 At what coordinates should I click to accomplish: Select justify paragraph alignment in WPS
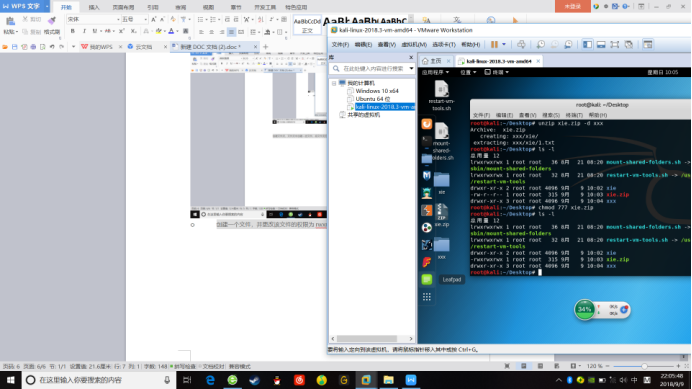click(x=231, y=32)
